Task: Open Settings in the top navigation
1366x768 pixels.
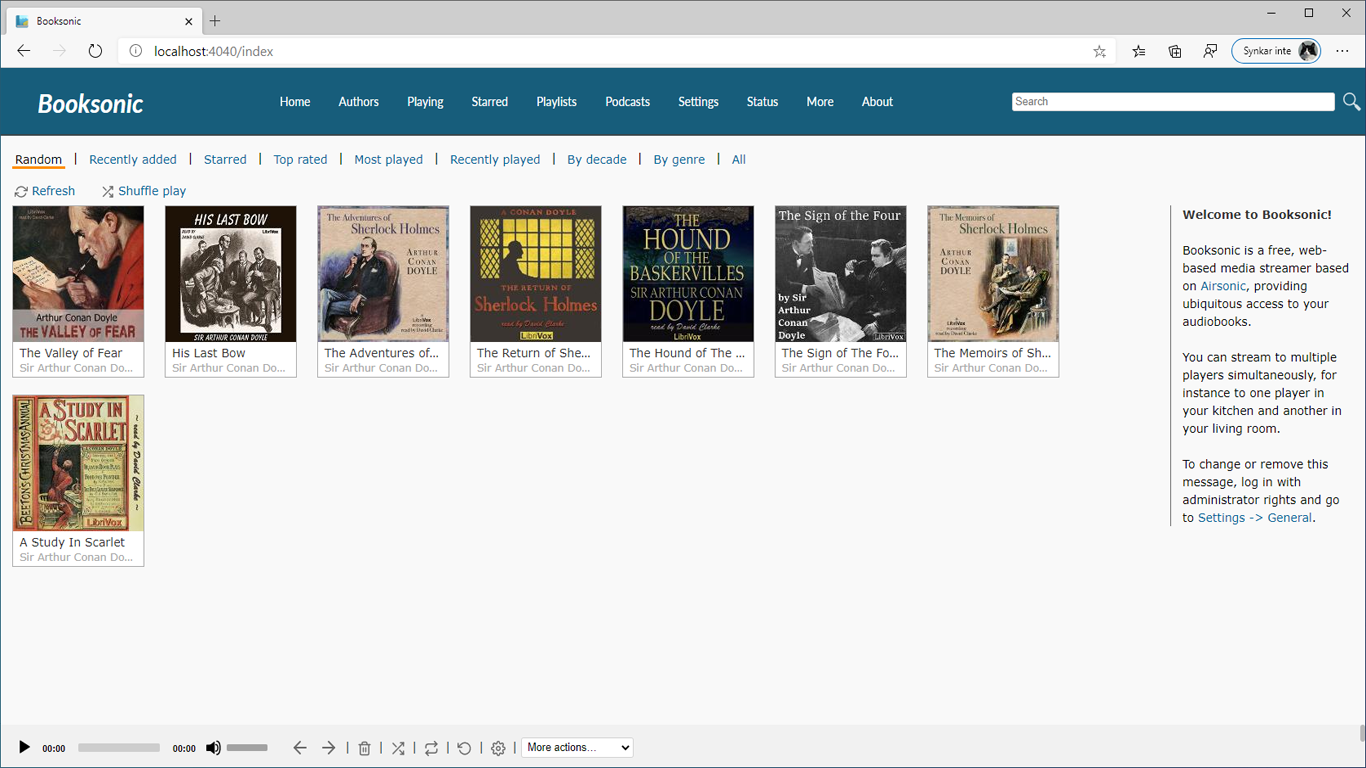Action: [x=698, y=102]
